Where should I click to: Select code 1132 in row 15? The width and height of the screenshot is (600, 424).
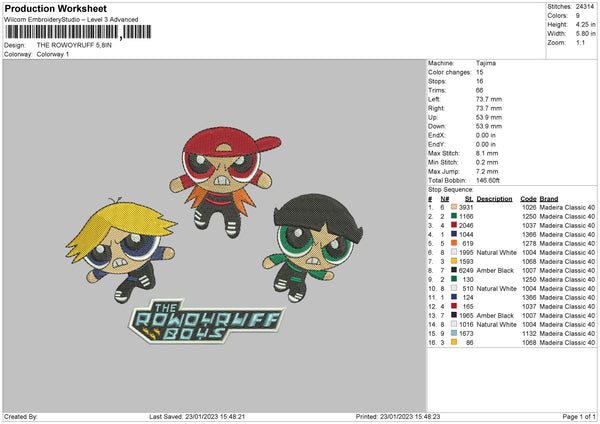tap(529, 334)
